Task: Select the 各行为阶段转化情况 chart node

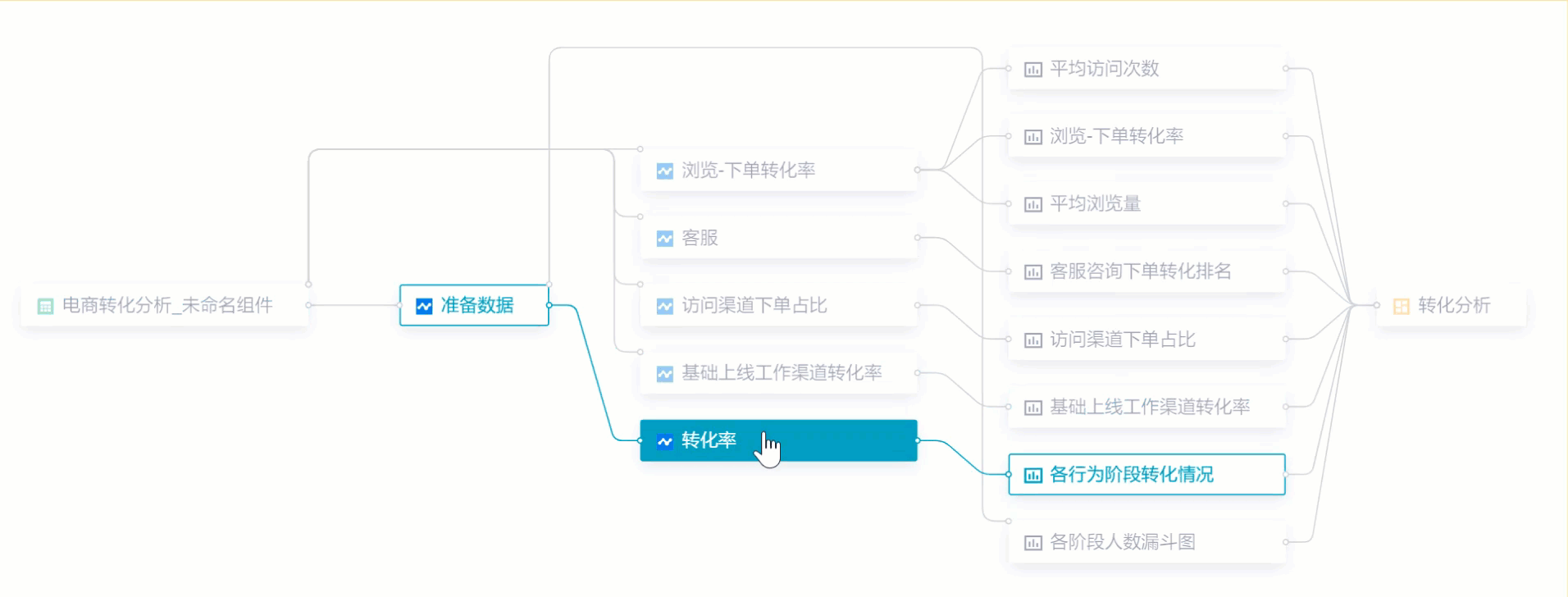Action: click(1146, 474)
